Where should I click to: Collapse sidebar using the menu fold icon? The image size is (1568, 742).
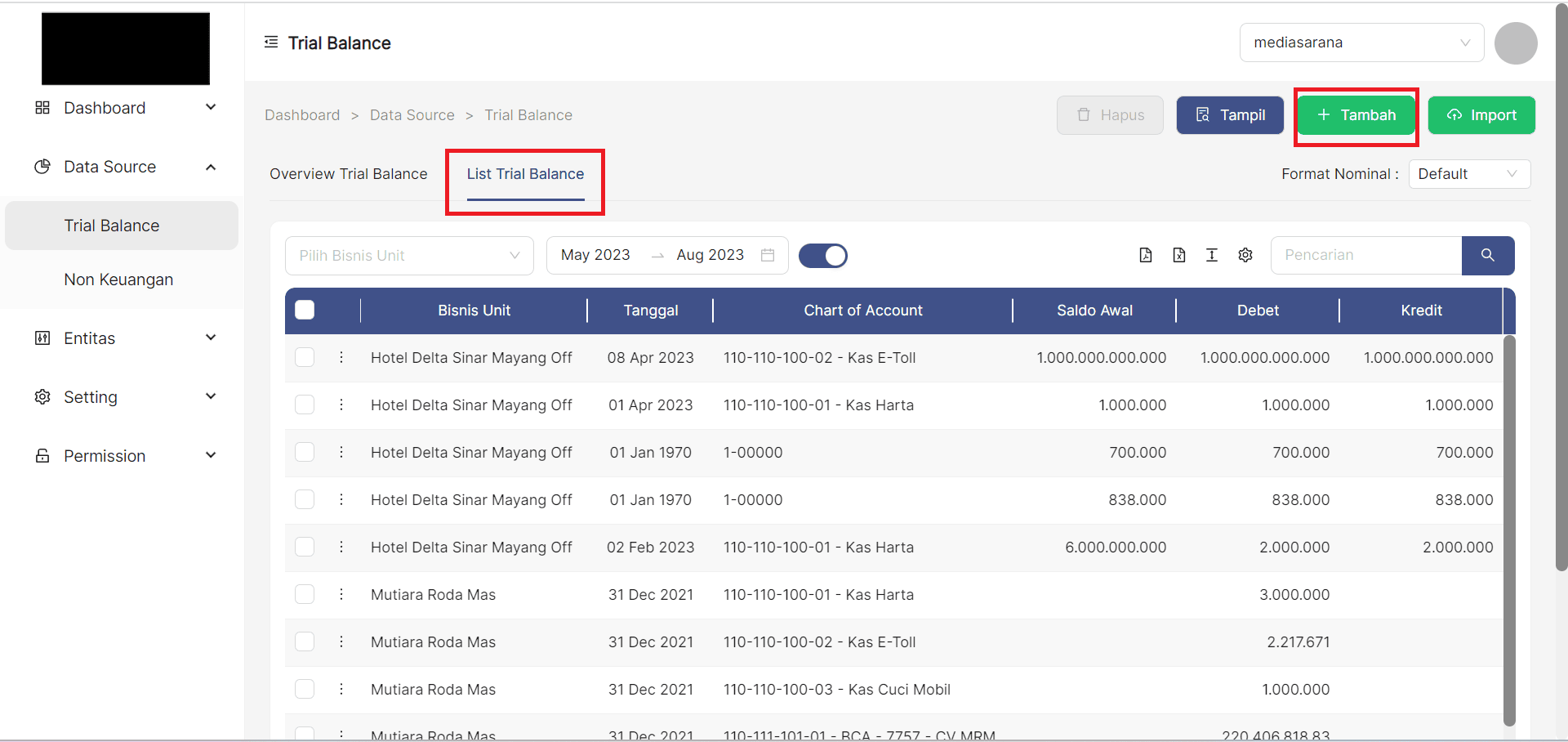pyautogui.click(x=271, y=42)
